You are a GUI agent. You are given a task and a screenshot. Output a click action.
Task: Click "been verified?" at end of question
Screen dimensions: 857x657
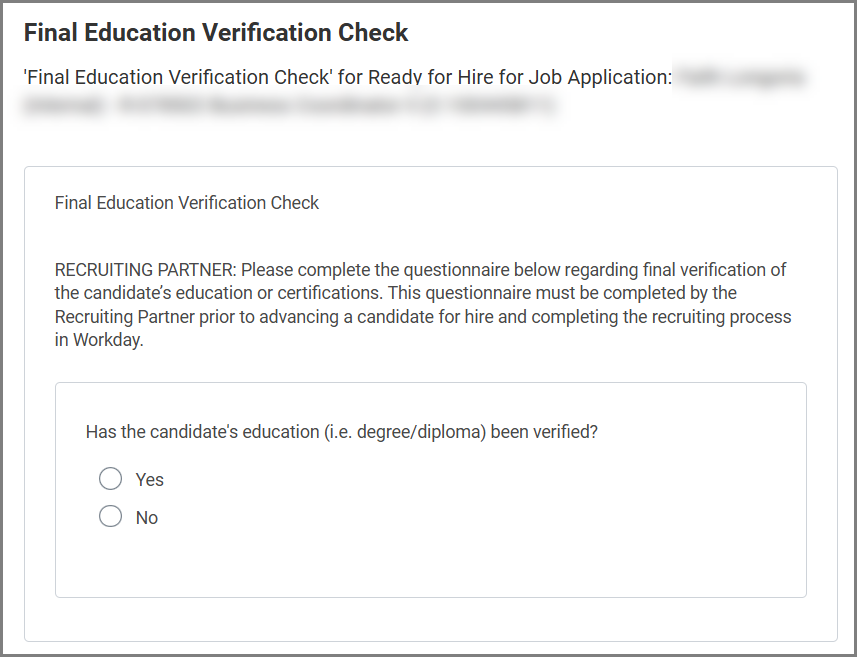click(552, 432)
